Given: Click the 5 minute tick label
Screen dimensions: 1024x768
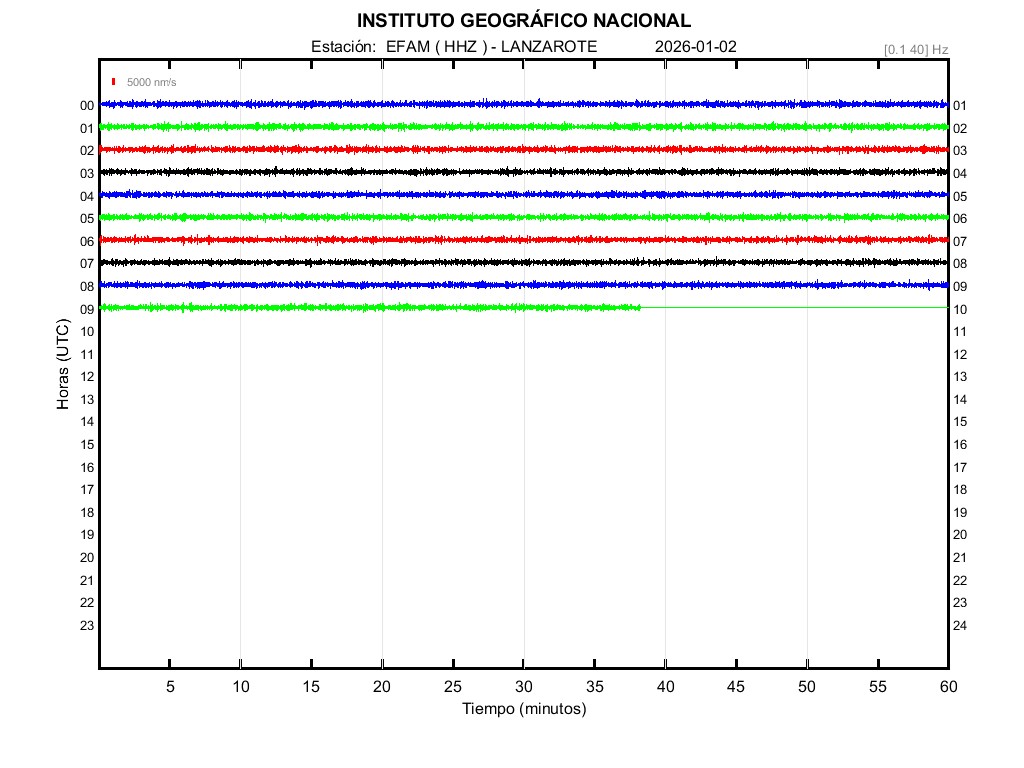Looking at the screenshot, I should point(170,687).
